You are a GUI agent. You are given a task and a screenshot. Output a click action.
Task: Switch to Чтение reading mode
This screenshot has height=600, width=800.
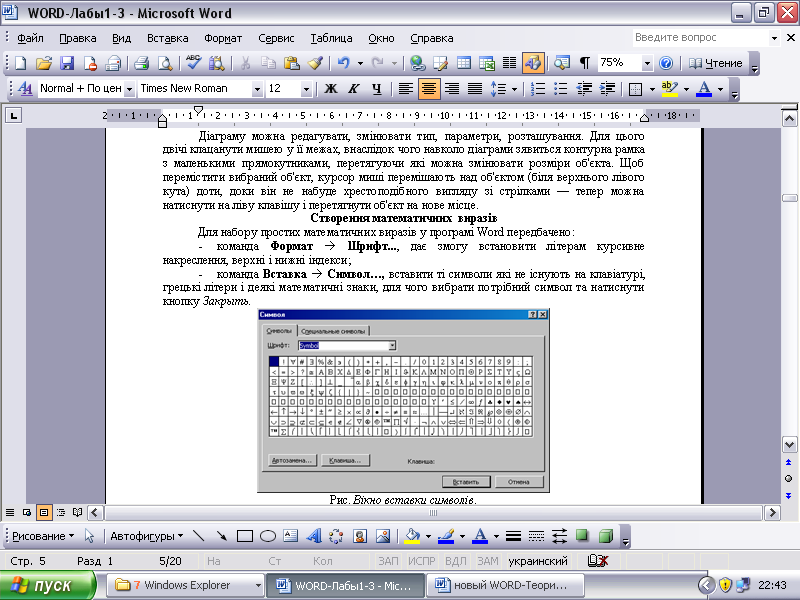click(716, 63)
